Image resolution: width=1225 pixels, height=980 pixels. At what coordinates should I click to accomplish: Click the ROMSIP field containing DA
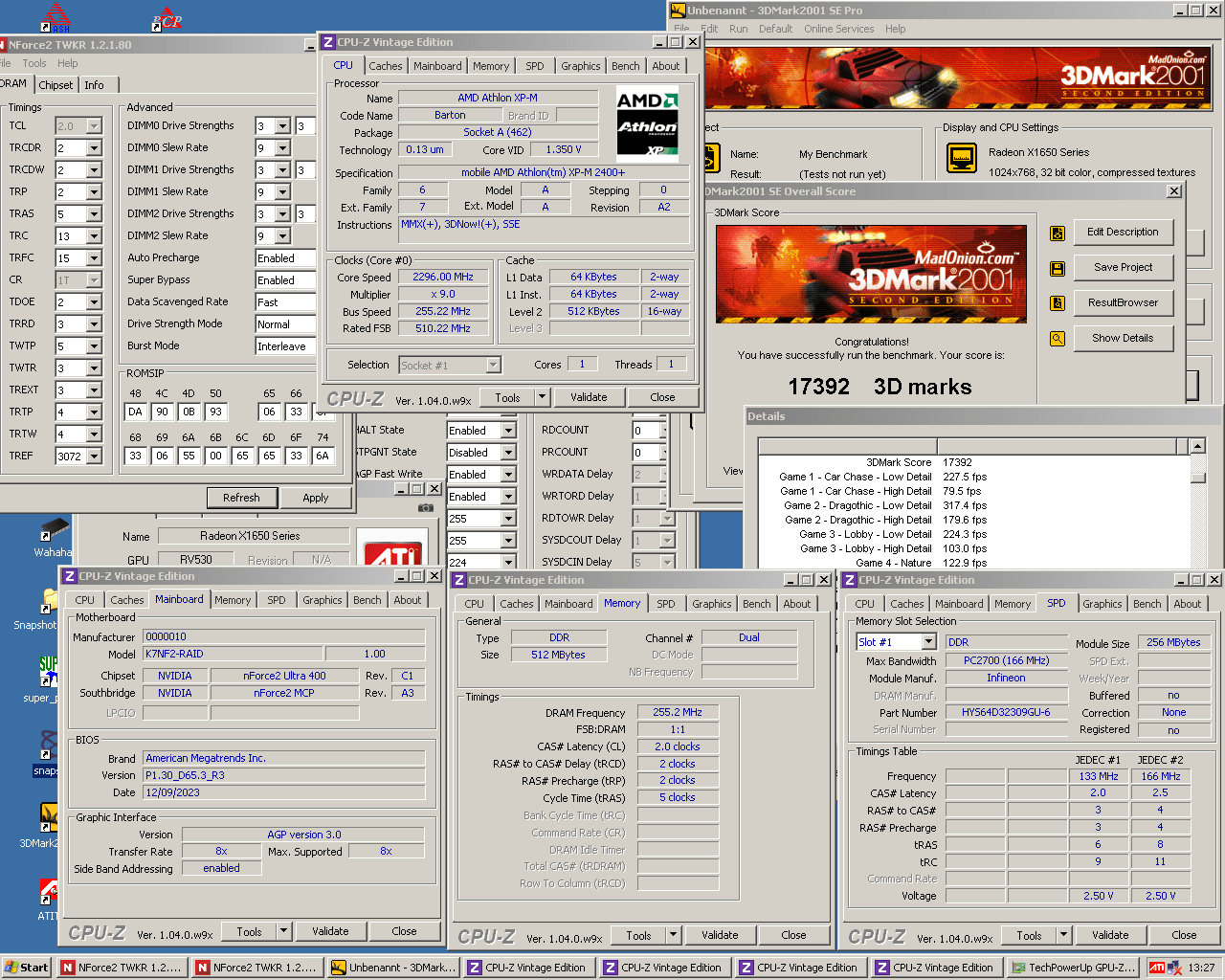point(136,412)
